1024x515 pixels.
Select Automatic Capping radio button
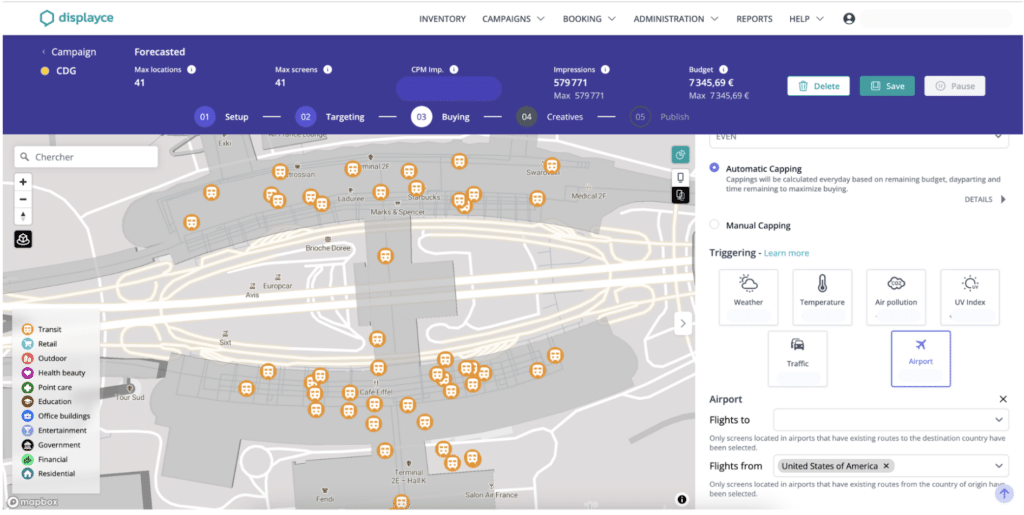tap(714, 168)
